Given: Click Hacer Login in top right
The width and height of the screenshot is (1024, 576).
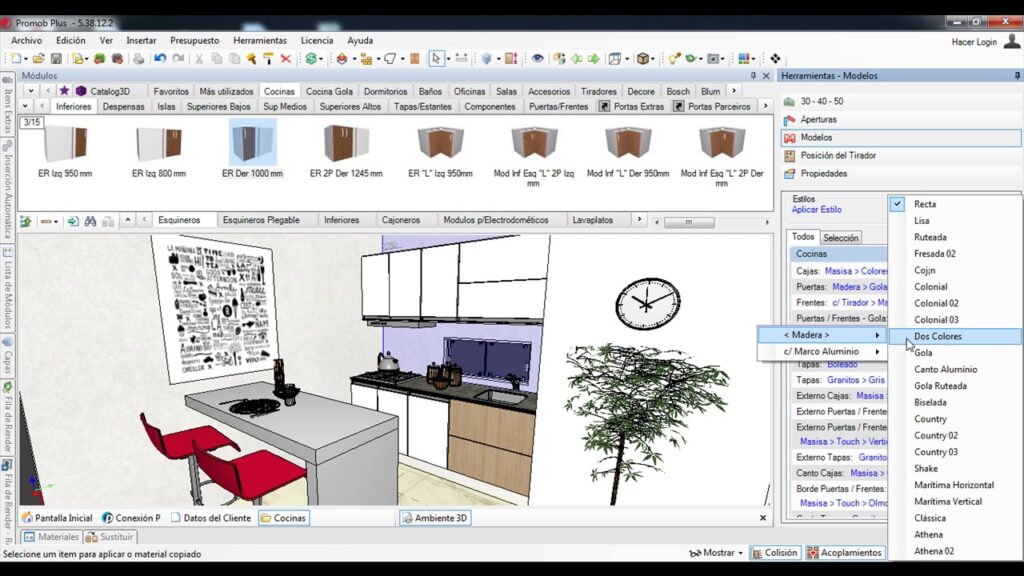Looking at the screenshot, I should 974,42.
